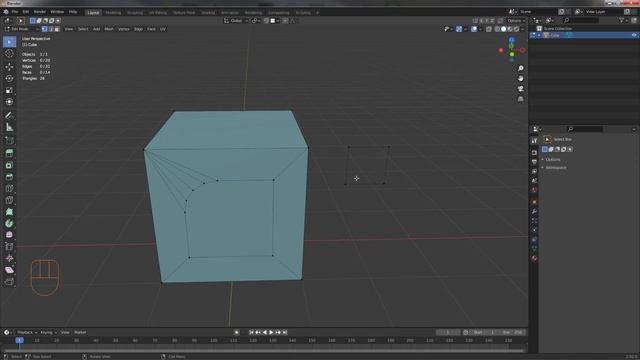Open the Edit Mode dropdown
Viewport: 640px width, 360px height.
[x=22, y=29]
